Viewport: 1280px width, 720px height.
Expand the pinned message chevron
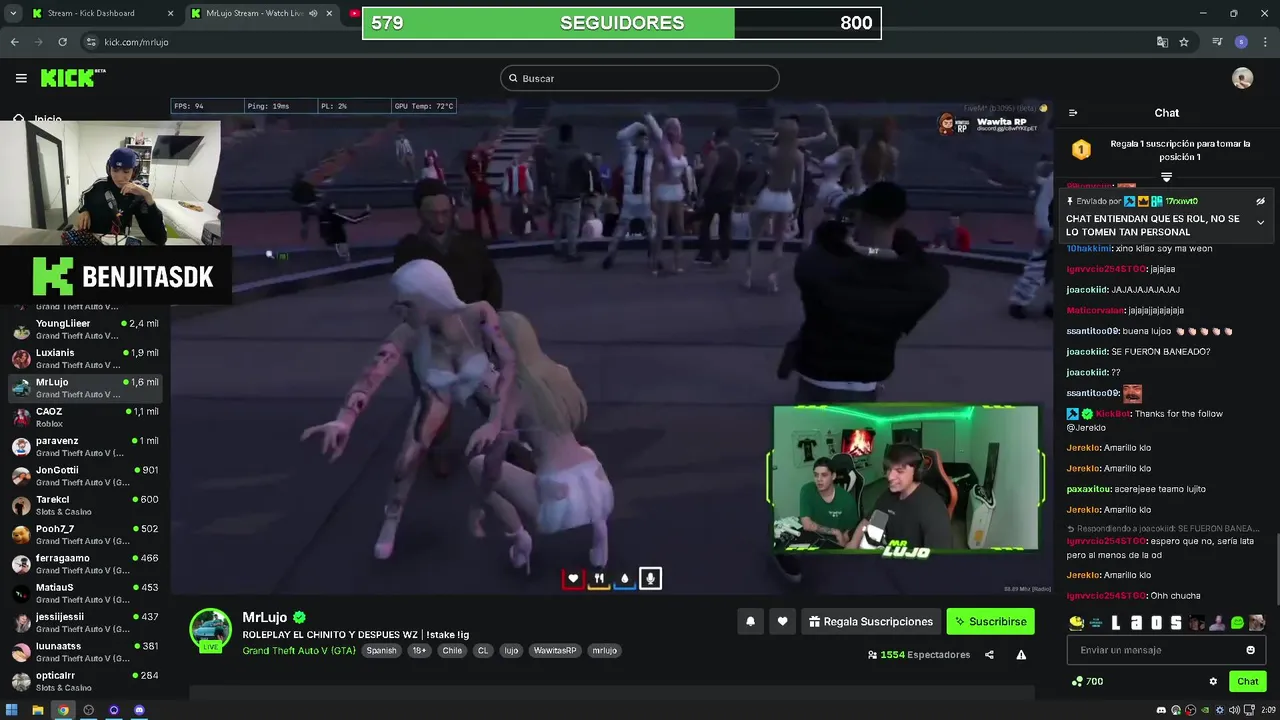coord(1260,222)
